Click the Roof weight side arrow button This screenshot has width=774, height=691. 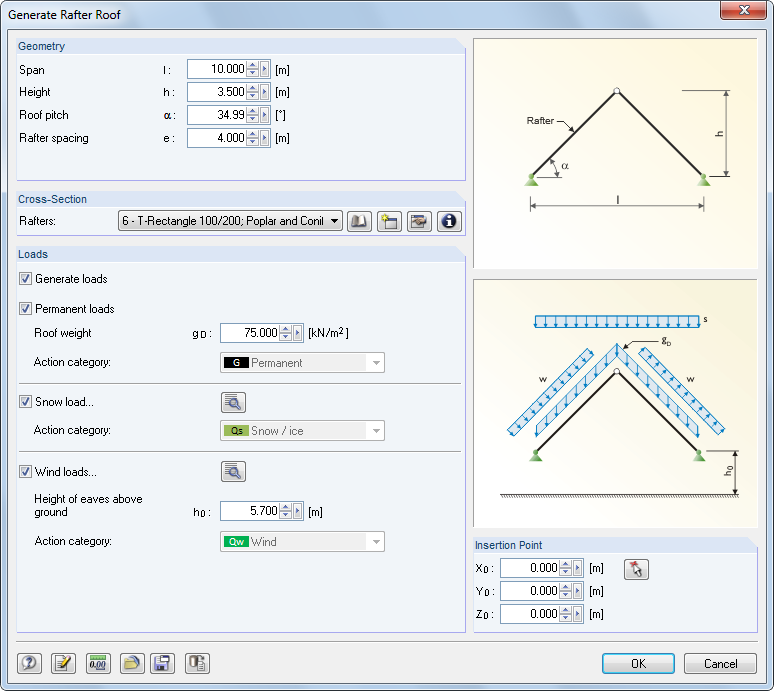(x=298, y=333)
